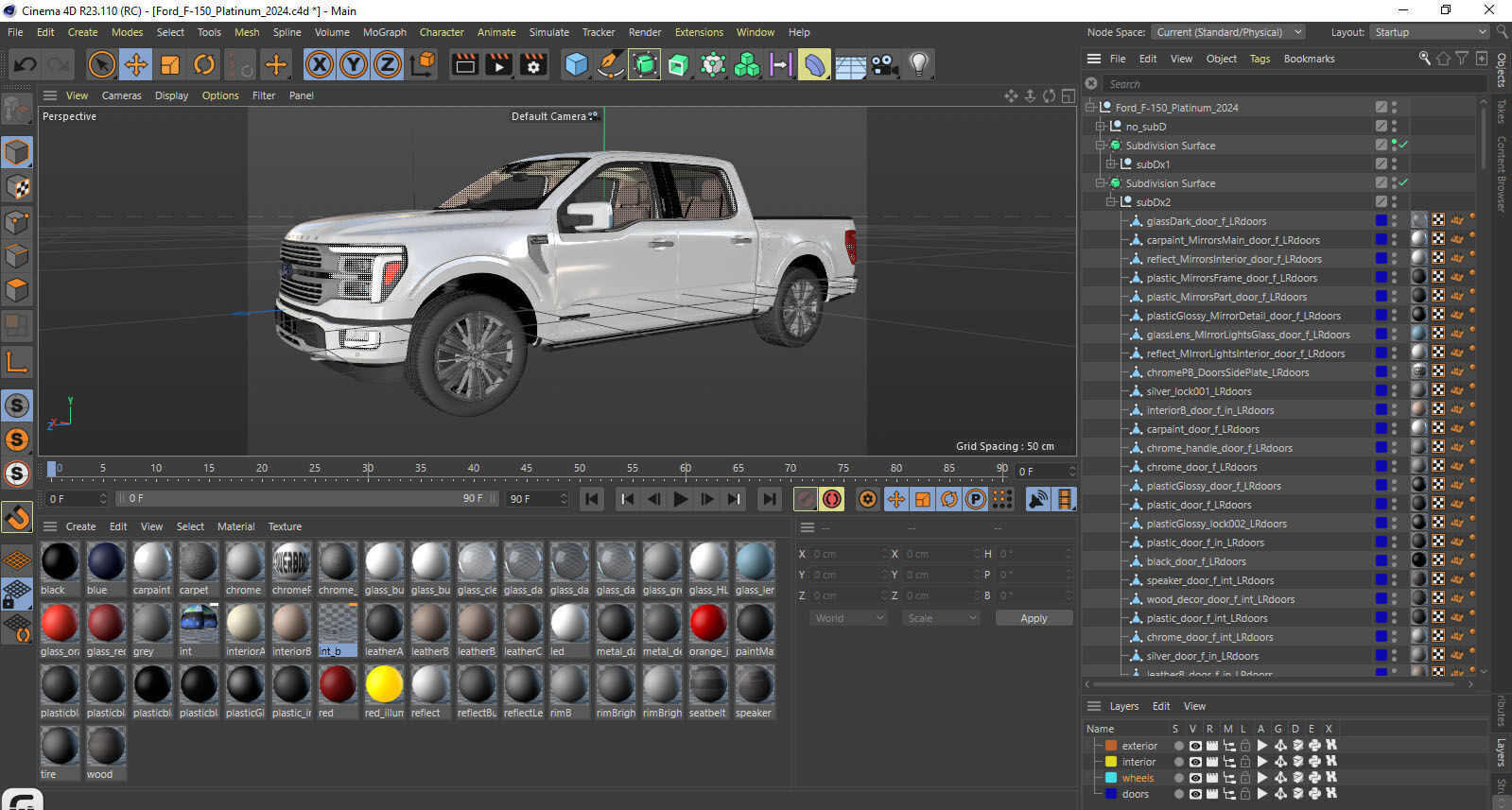Open the MoGraph menu
Image resolution: width=1512 pixels, height=810 pixels.
(x=385, y=32)
